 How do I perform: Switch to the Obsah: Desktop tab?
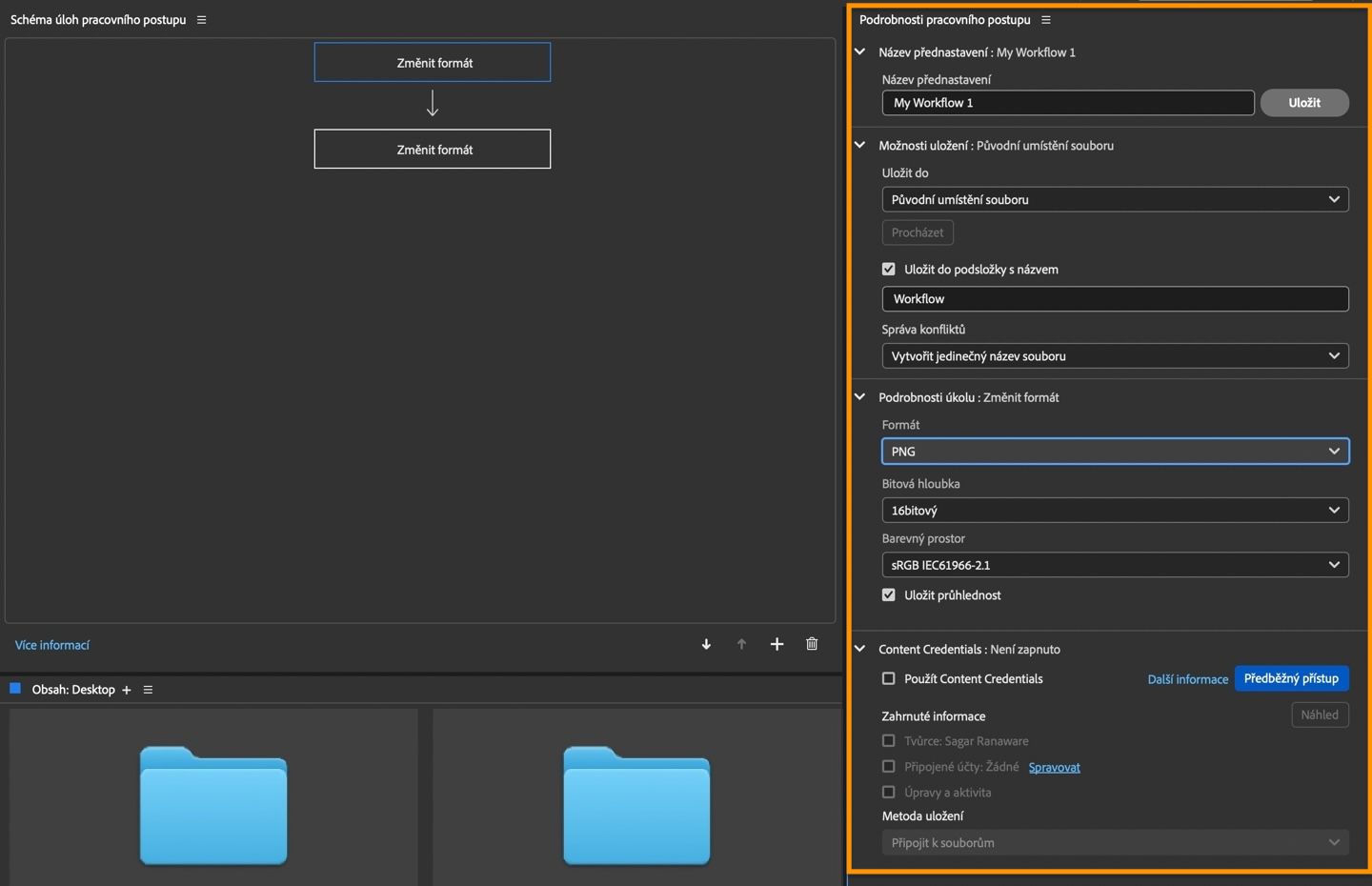(x=73, y=690)
